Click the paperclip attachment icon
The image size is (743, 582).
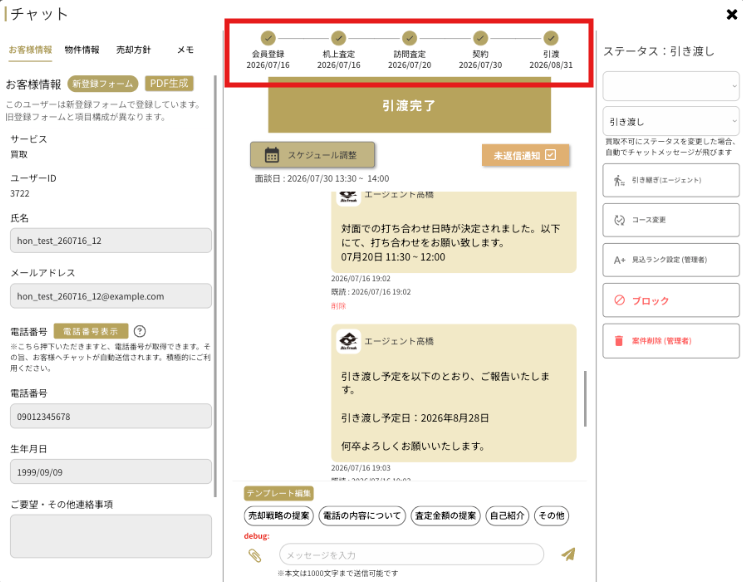(x=255, y=555)
